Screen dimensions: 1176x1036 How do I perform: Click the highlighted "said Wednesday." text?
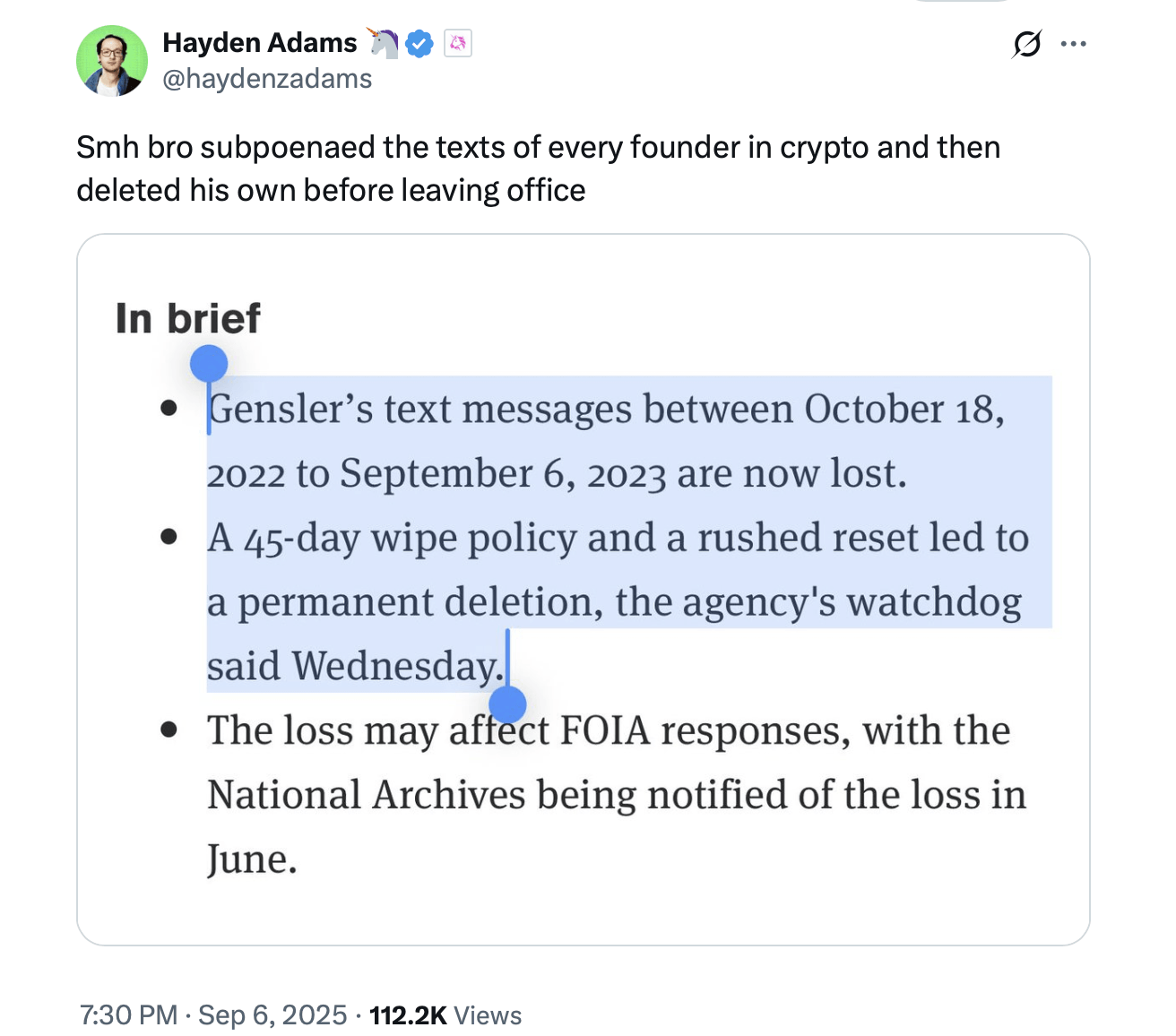355,667
